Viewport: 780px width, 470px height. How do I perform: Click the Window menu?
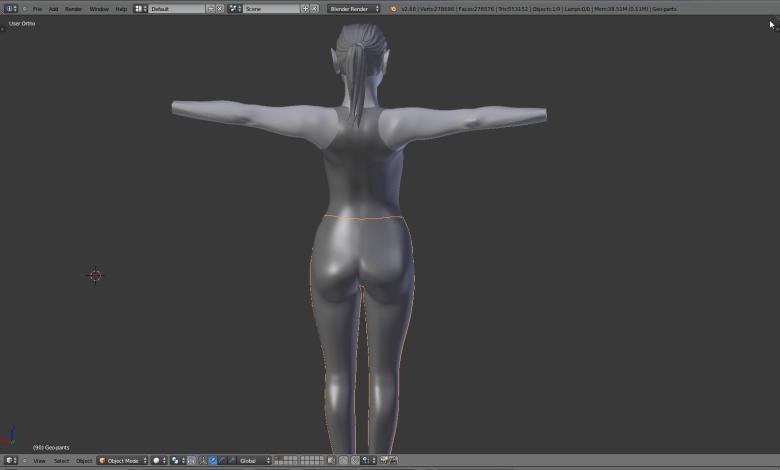click(x=99, y=9)
